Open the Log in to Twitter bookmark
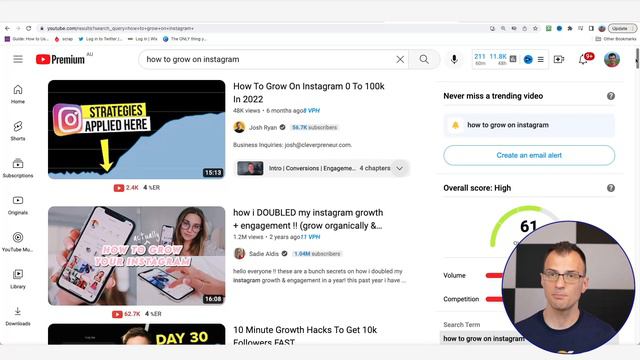The image size is (640, 360). coord(100,39)
